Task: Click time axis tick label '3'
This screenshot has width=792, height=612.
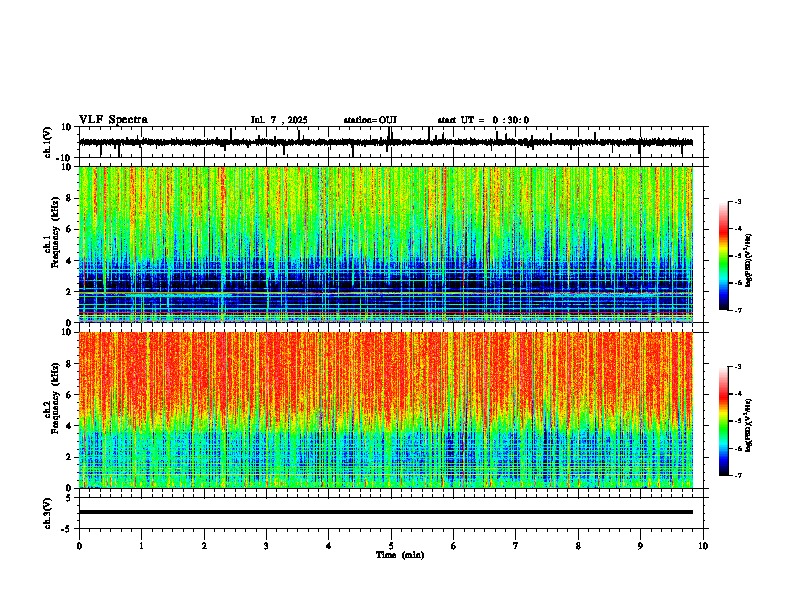Action: [x=266, y=546]
